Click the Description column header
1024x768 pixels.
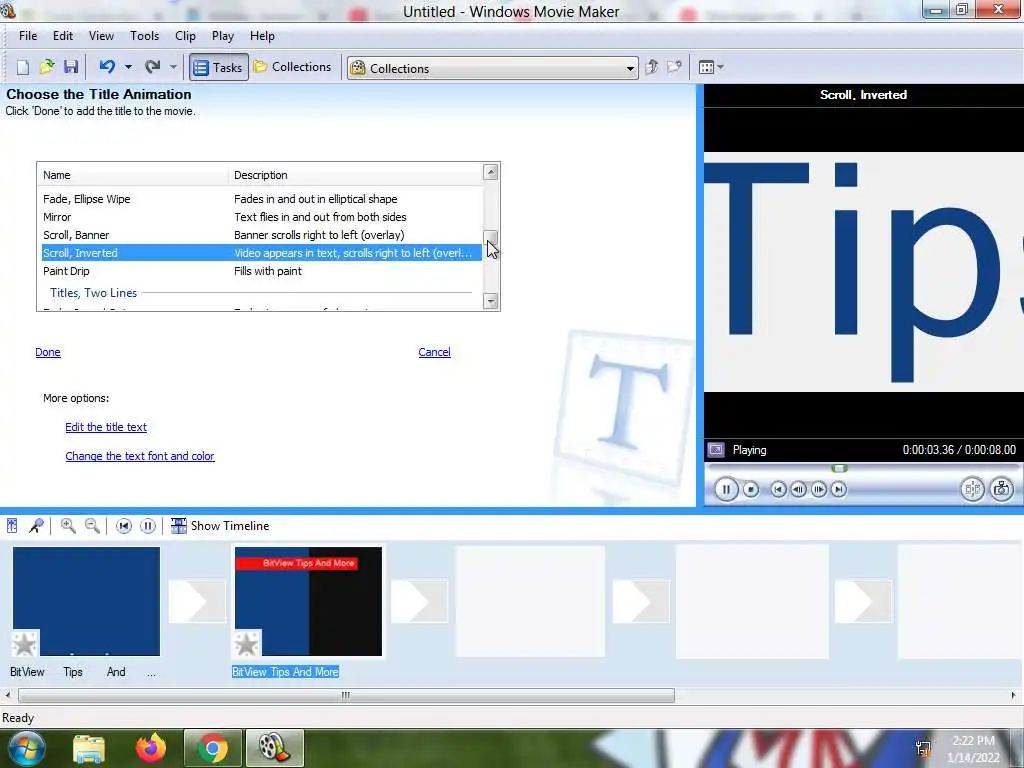[x=355, y=175]
